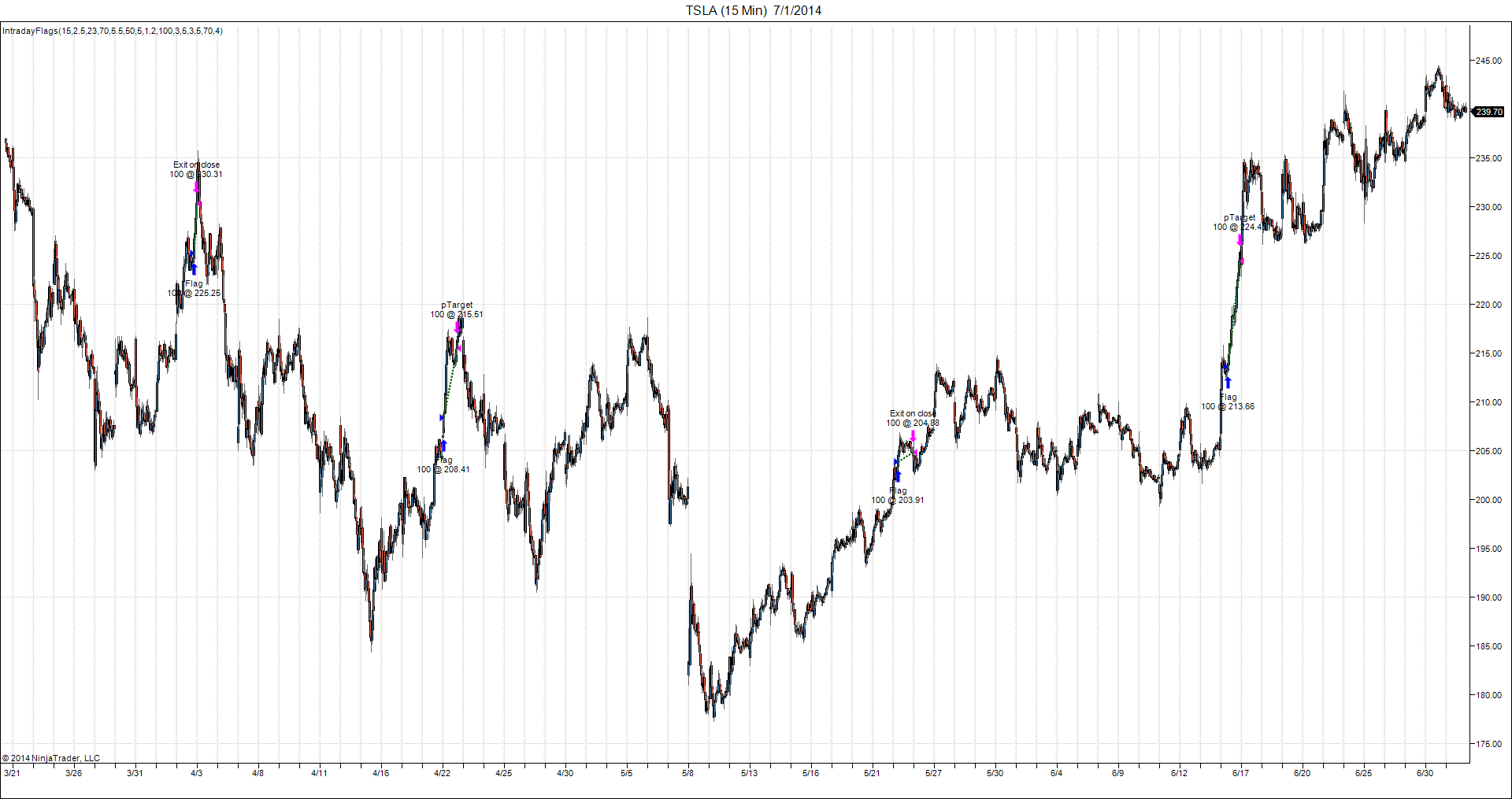Click the 4/3 date axis label
1512x799 pixels.
coord(197,773)
